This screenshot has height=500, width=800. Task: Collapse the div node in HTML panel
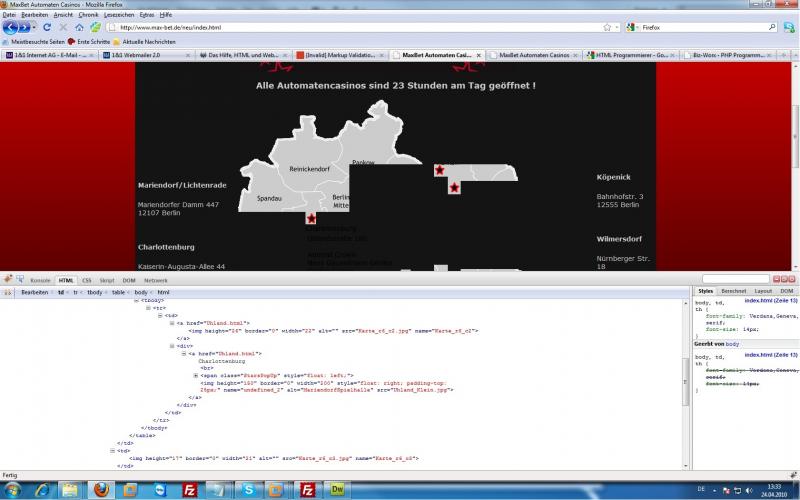click(x=171, y=346)
